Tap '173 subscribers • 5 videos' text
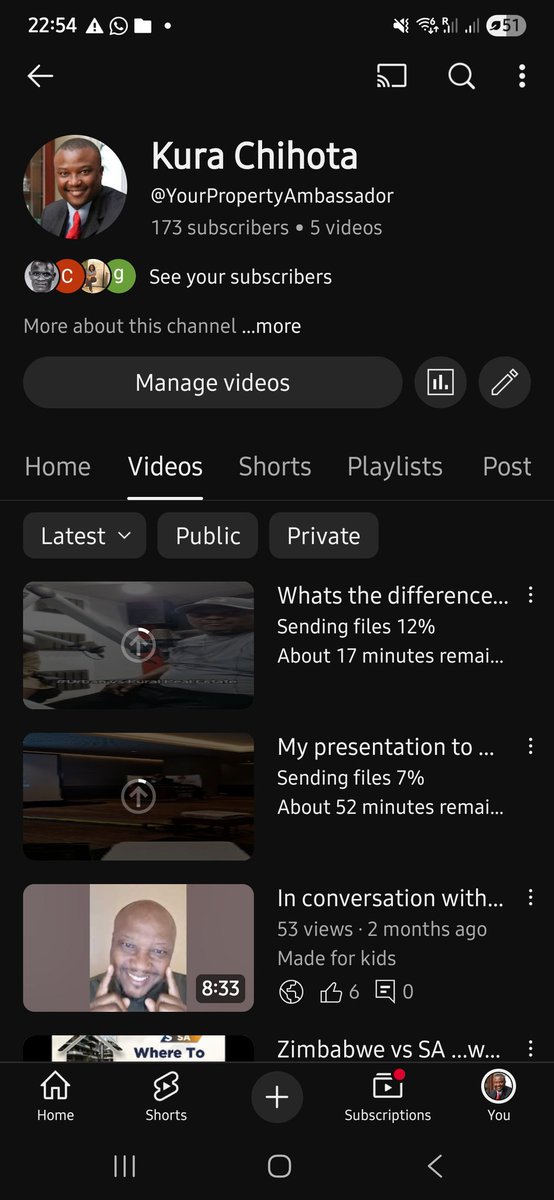 266,228
